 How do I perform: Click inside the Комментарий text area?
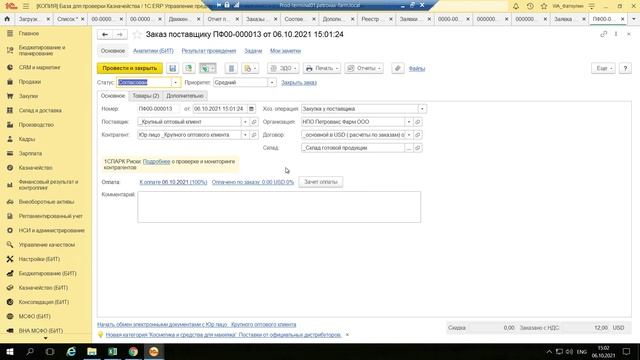coord(279,207)
